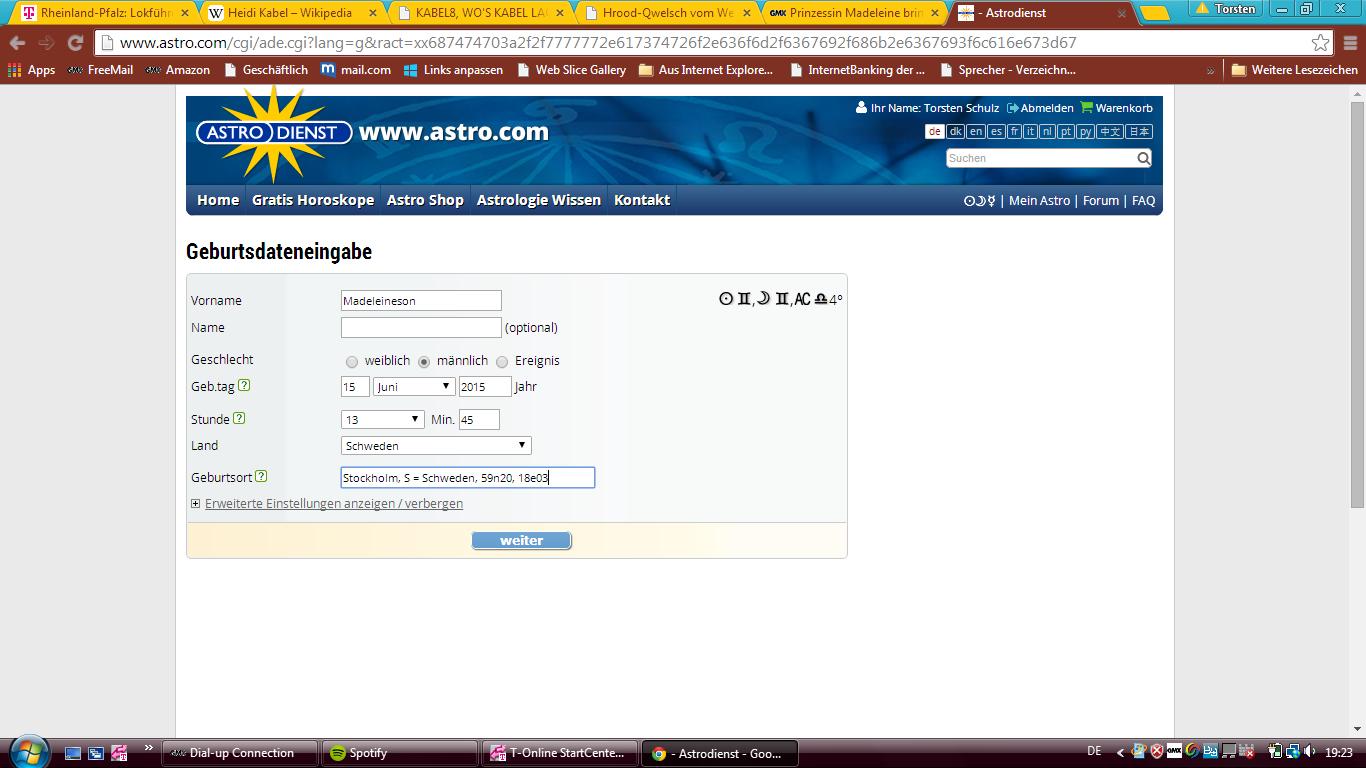Image resolution: width=1366 pixels, height=768 pixels.
Task: Open the Gratis Horoskope menu
Action: click(312, 200)
